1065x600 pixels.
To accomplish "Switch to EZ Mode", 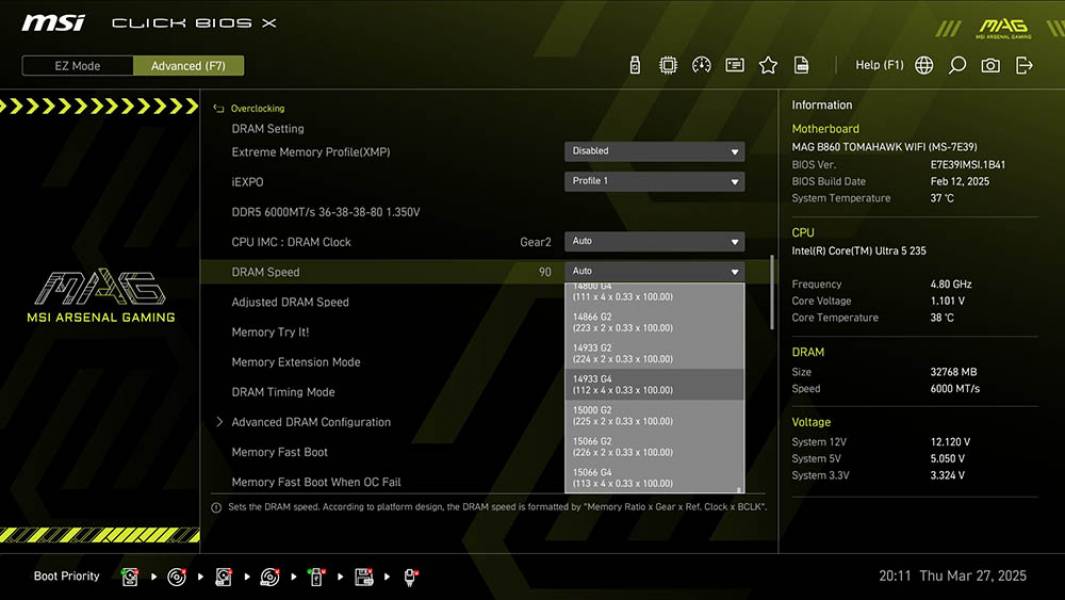I will [x=77, y=66].
